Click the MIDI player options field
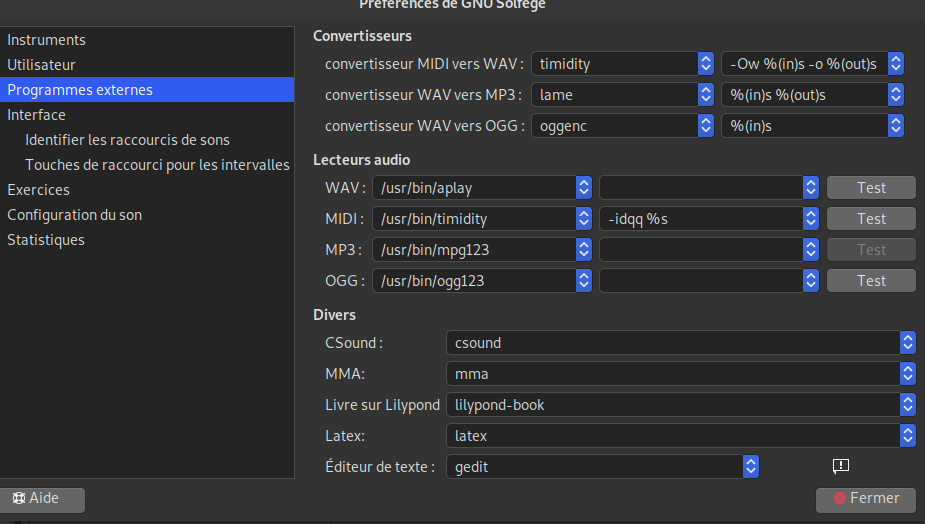Image resolution: width=925 pixels, height=524 pixels. tap(700, 219)
